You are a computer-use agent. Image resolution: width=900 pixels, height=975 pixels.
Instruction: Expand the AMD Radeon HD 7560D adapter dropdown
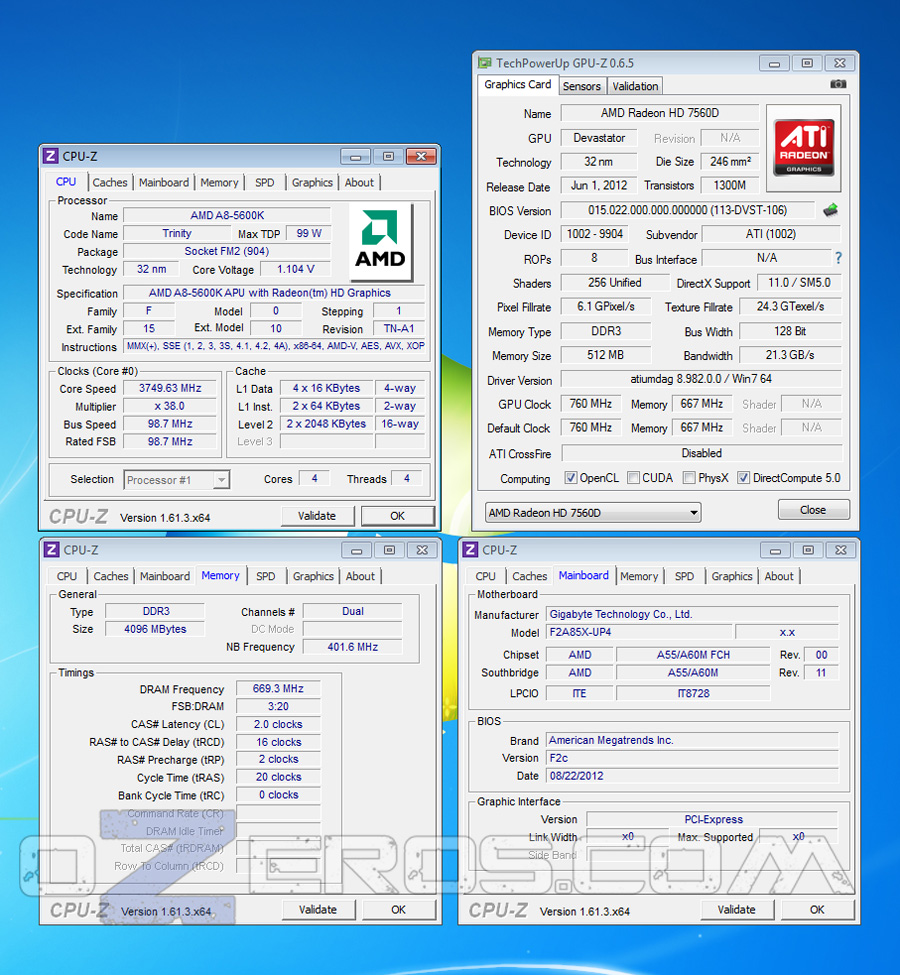[593, 512]
